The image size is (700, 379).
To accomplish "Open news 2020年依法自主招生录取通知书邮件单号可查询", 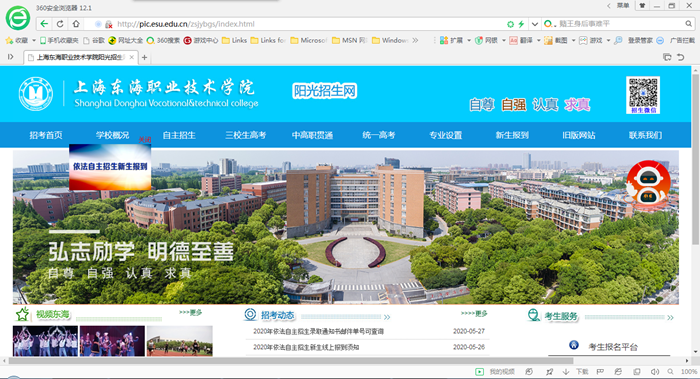I will point(318,331).
